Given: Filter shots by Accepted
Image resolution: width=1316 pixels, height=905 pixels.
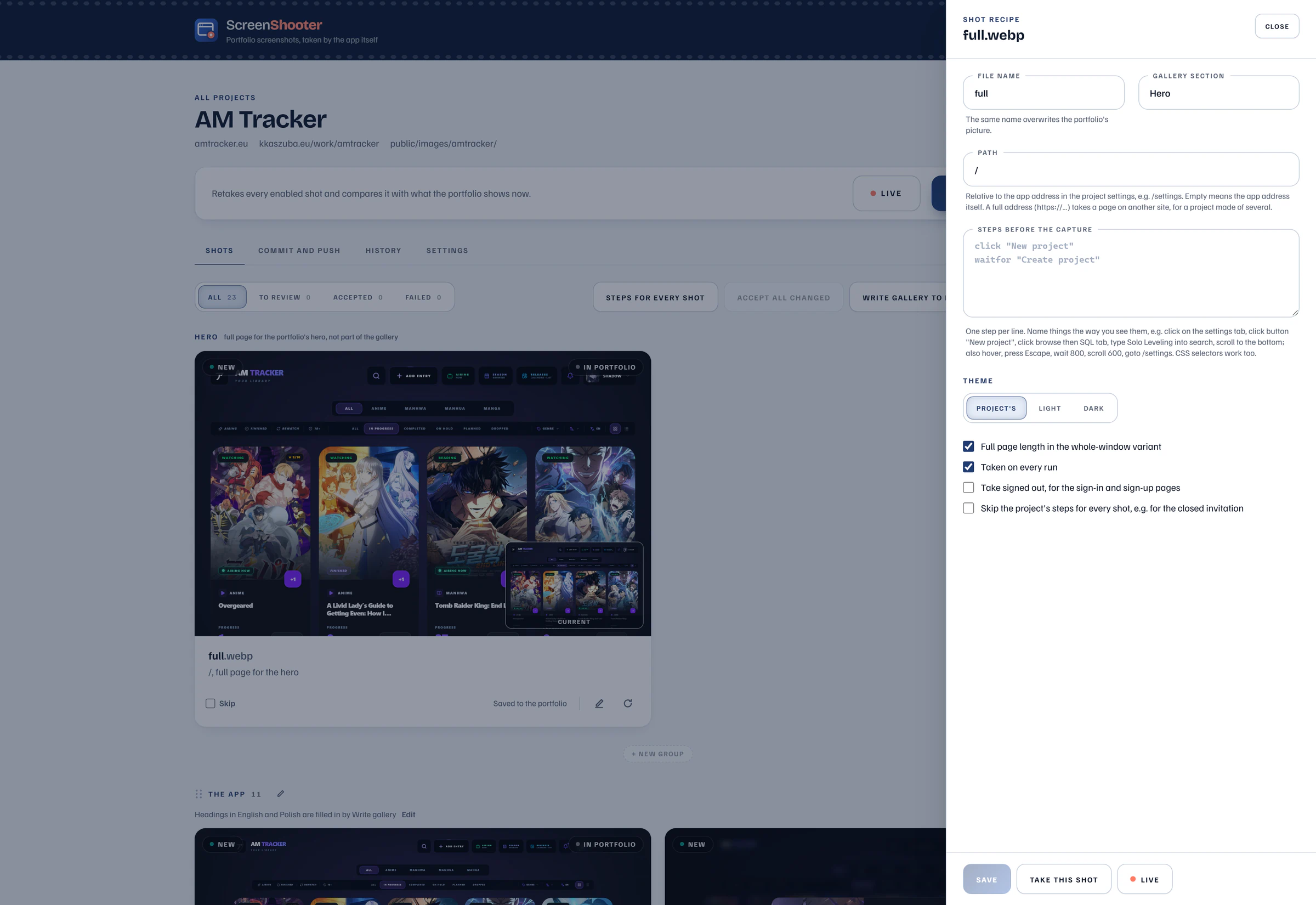Looking at the screenshot, I should coord(358,297).
